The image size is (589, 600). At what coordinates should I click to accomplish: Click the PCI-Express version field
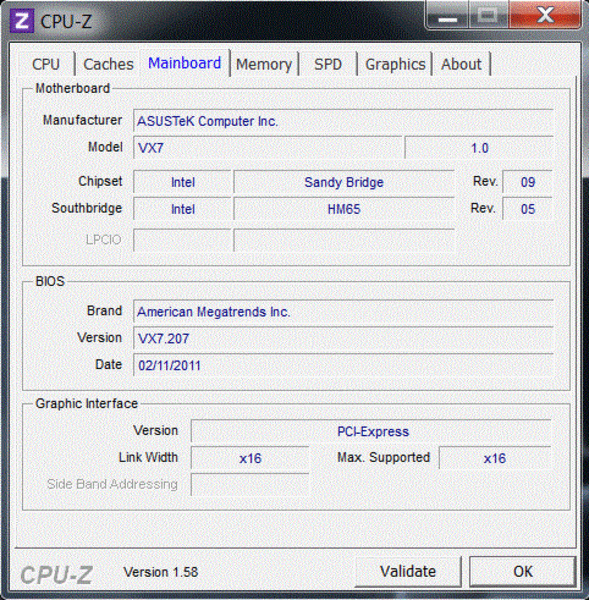pos(371,431)
